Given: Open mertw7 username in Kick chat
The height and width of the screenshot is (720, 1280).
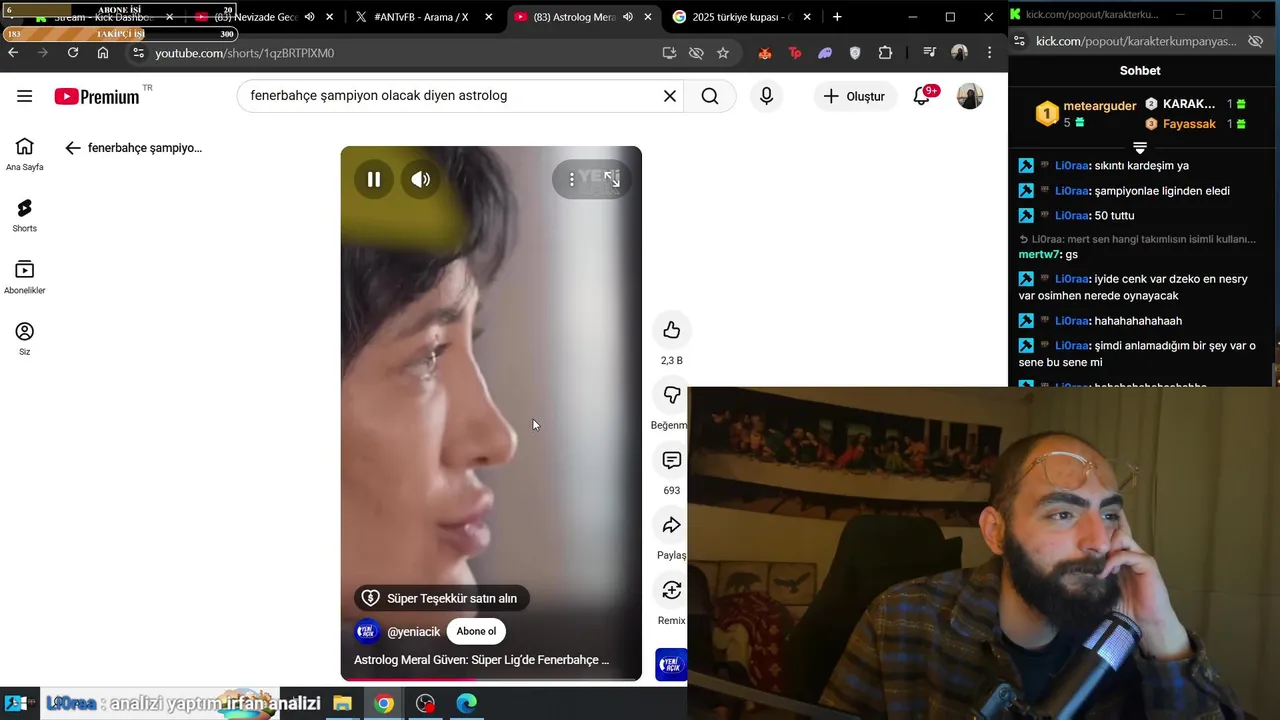Looking at the screenshot, I should click(x=1038, y=254).
